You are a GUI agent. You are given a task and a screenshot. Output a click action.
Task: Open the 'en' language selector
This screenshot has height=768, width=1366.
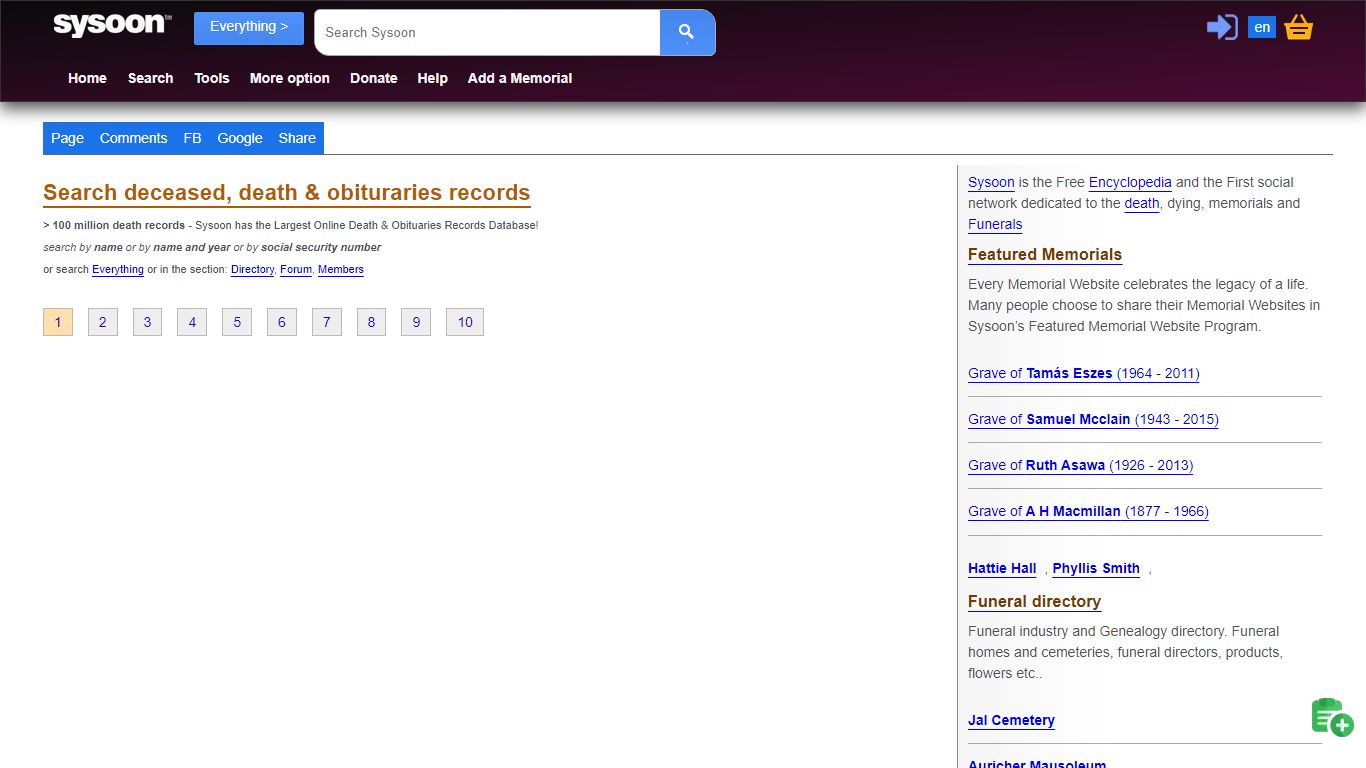coord(1262,27)
